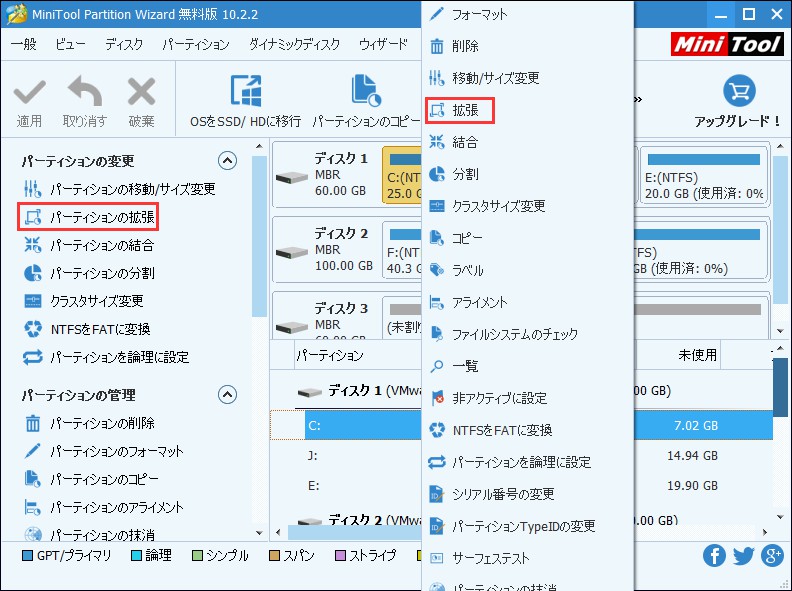Select Move/Resize Partition in left sidebar
Screen dimensions: 792x591
(x=120, y=189)
